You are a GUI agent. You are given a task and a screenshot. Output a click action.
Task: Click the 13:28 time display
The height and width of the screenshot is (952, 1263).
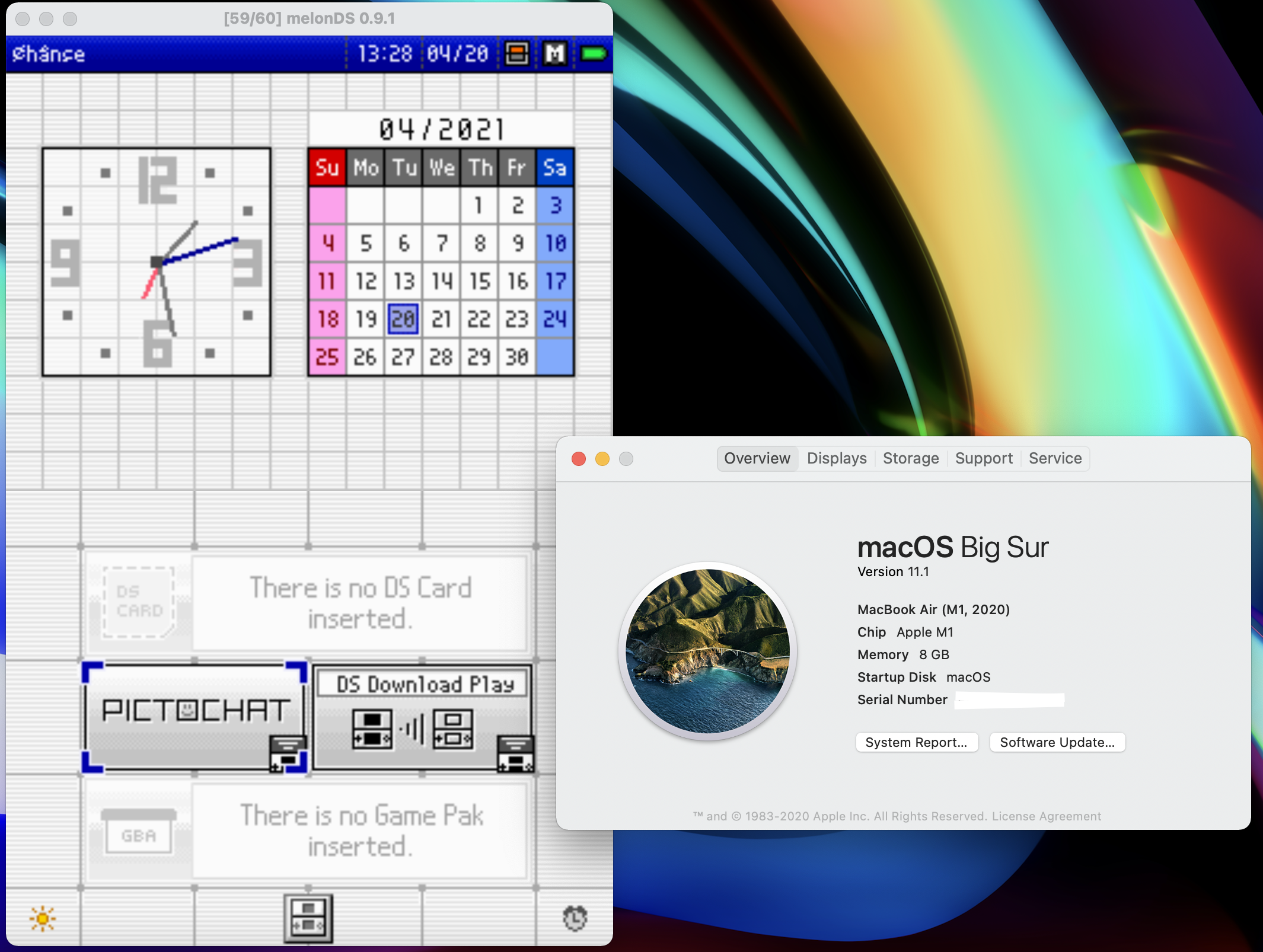(x=383, y=53)
